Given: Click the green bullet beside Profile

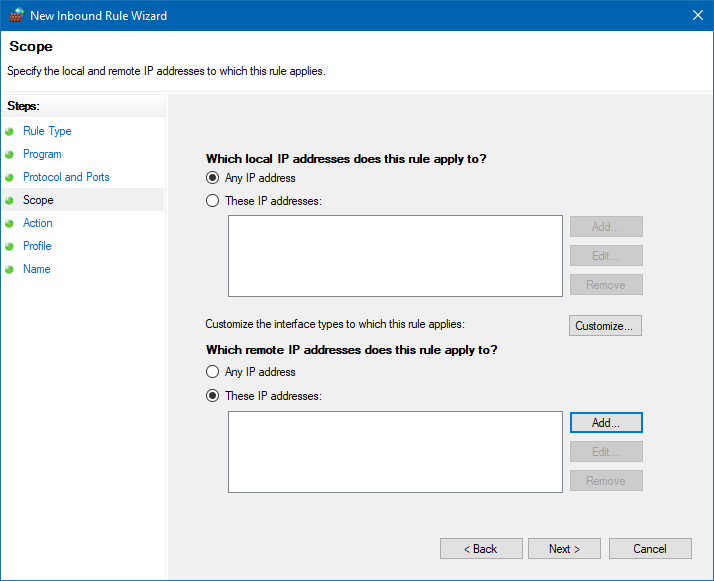Looking at the screenshot, I should coord(10,247).
